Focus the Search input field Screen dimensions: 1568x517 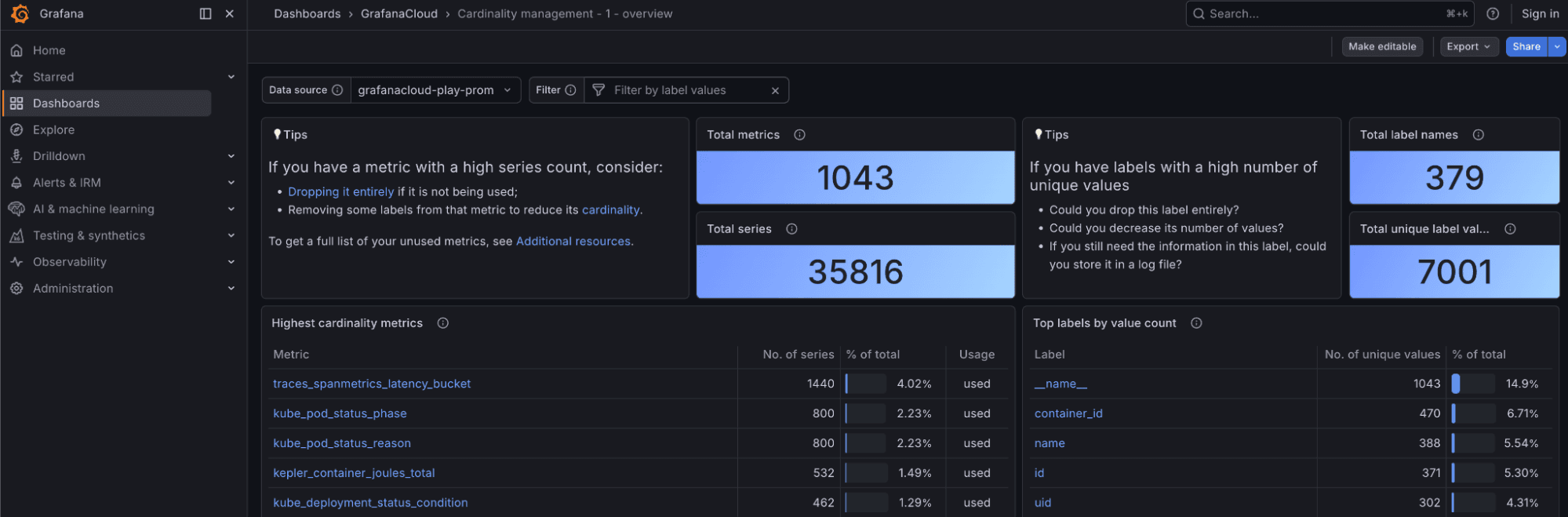pos(1330,13)
